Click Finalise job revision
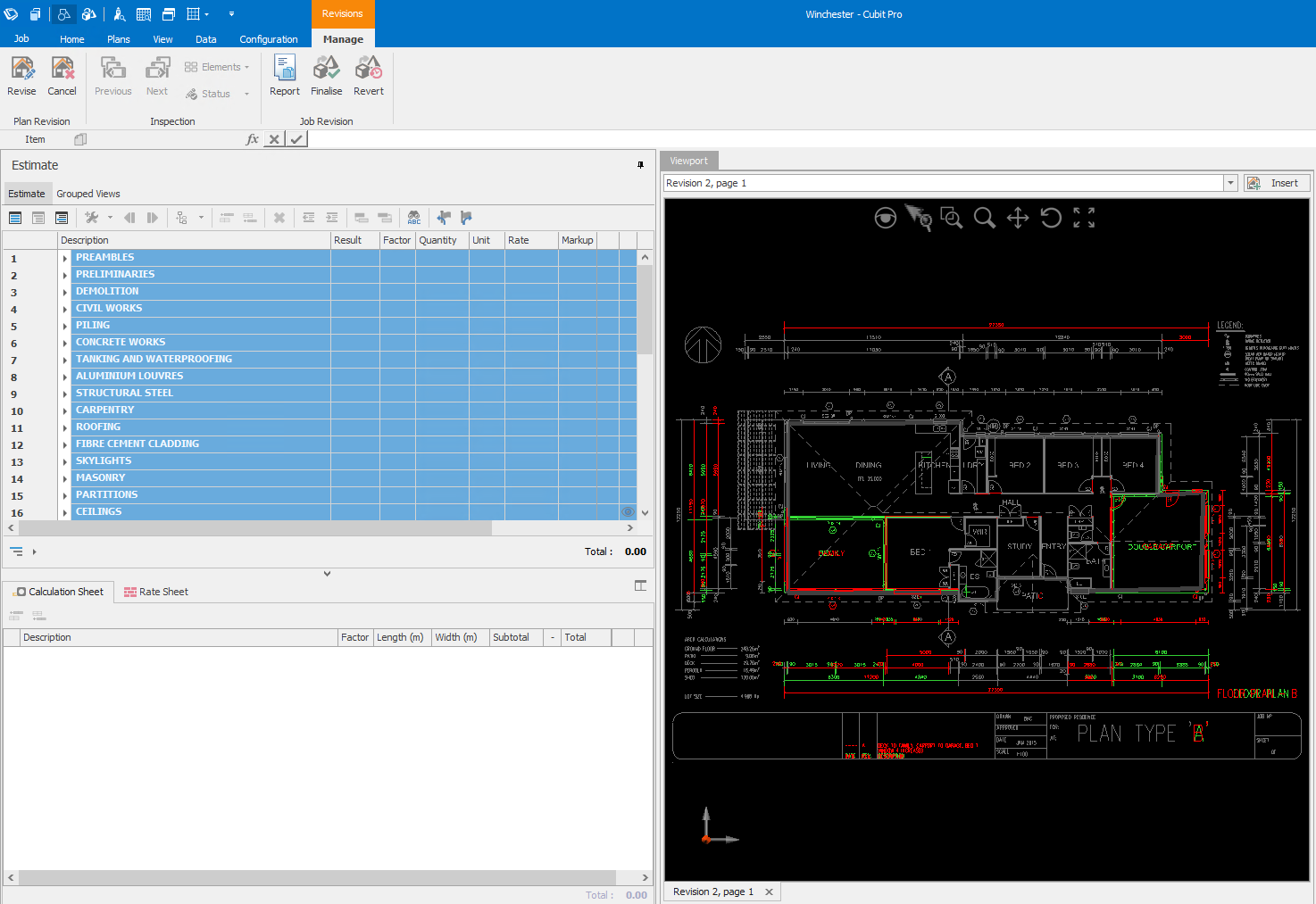The image size is (1316, 904). pos(326,76)
